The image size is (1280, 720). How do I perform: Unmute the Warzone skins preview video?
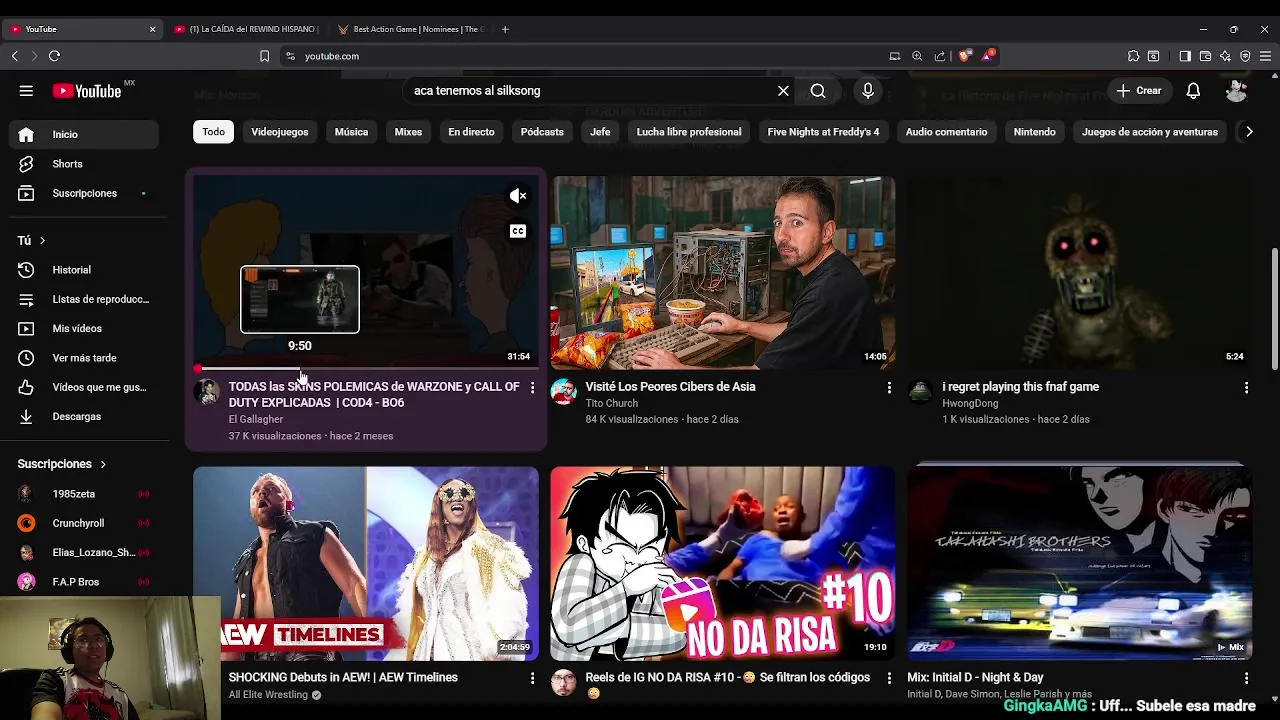pyautogui.click(x=518, y=196)
